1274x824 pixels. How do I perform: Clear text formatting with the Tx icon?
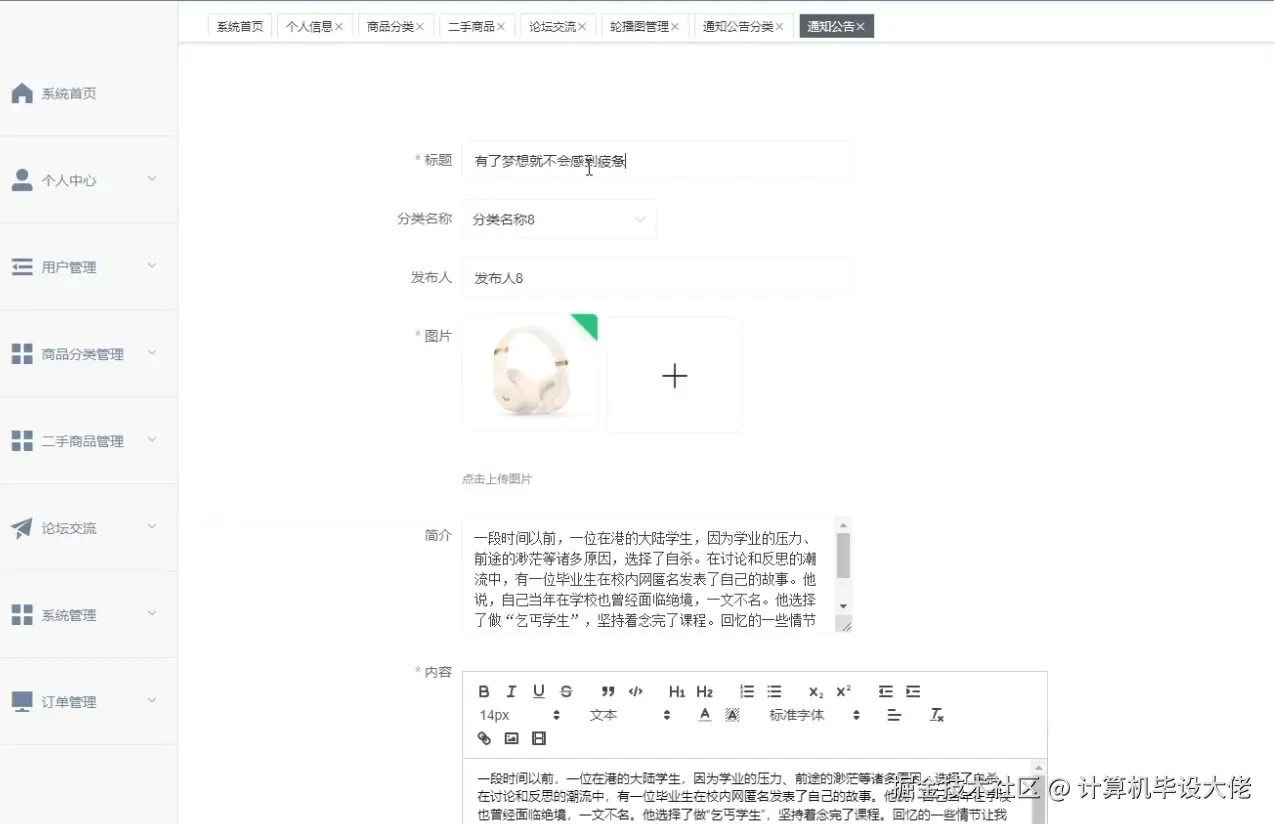(936, 715)
